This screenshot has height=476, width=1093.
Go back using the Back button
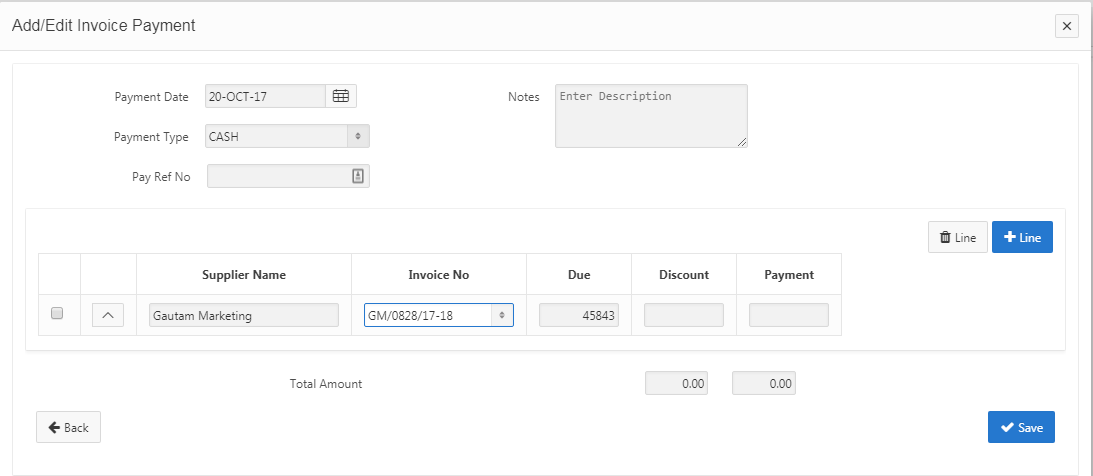pyautogui.click(x=68, y=427)
